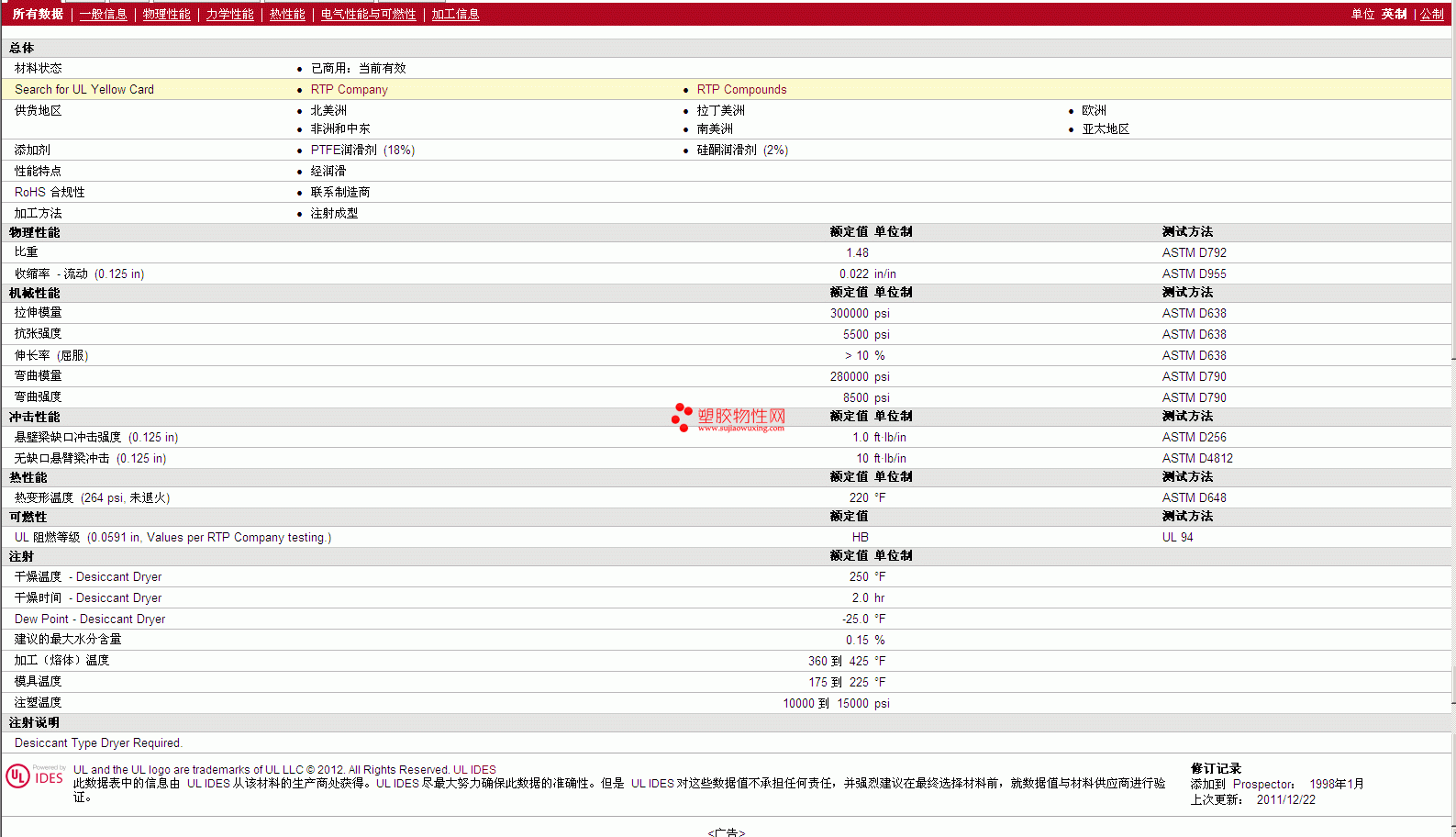
Task: Select the 注塑温度 row label
Action: pyautogui.click(x=38, y=703)
